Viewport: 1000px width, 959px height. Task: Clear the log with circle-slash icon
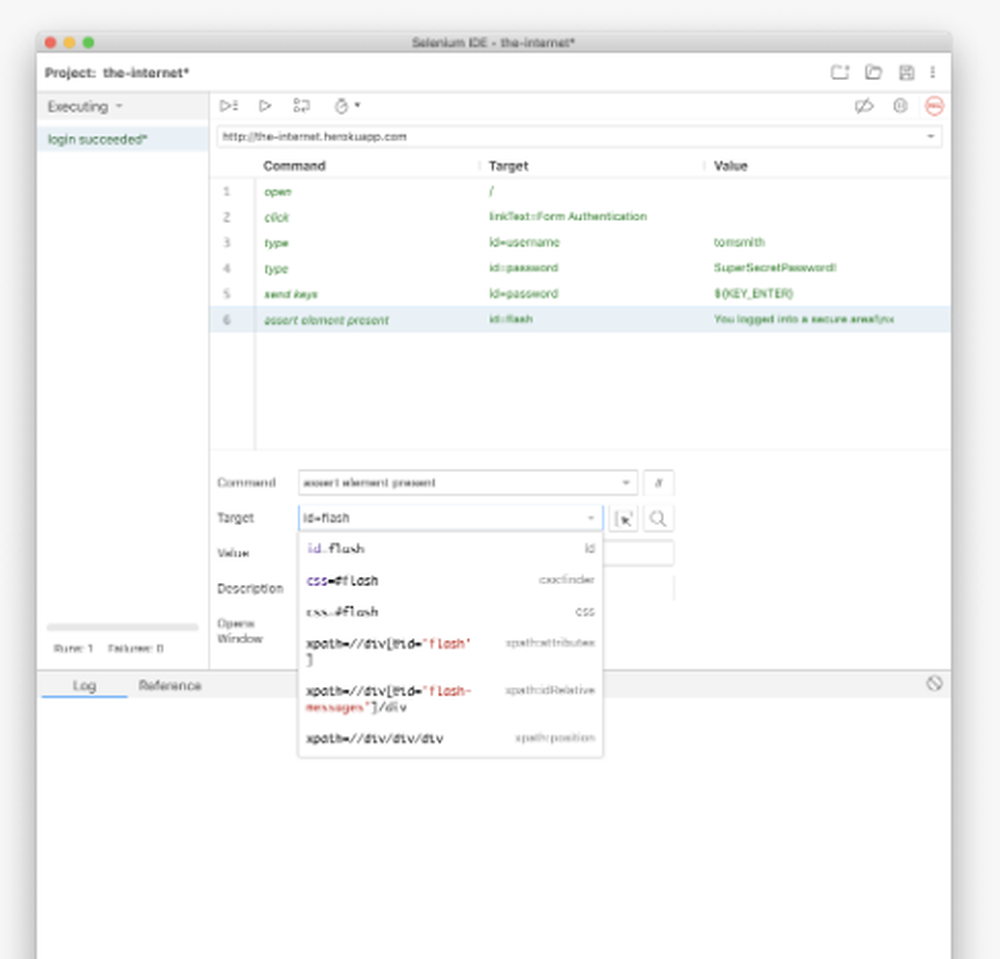pyautogui.click(x=934, y=684)
